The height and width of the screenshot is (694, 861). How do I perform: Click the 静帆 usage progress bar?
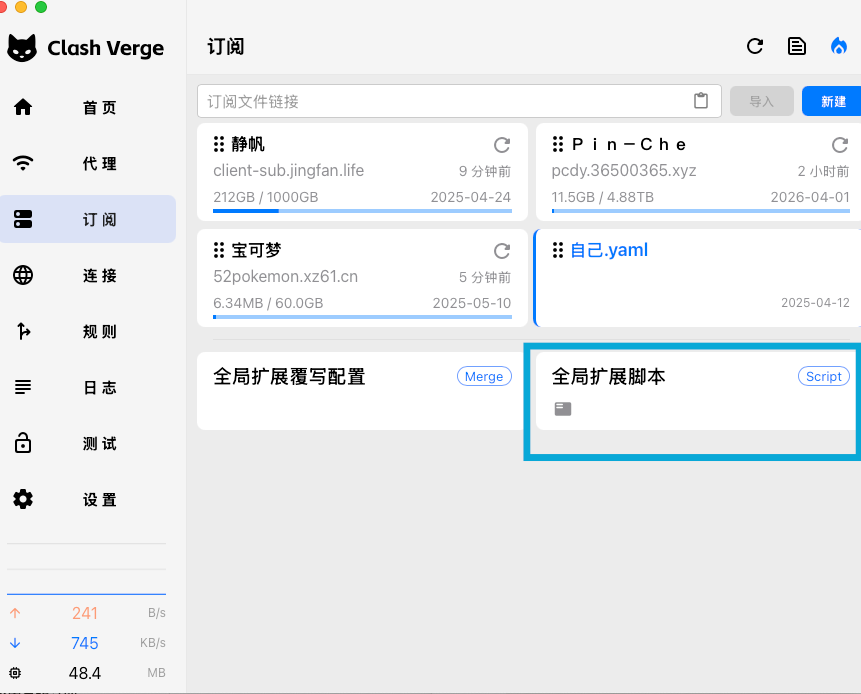362,211
